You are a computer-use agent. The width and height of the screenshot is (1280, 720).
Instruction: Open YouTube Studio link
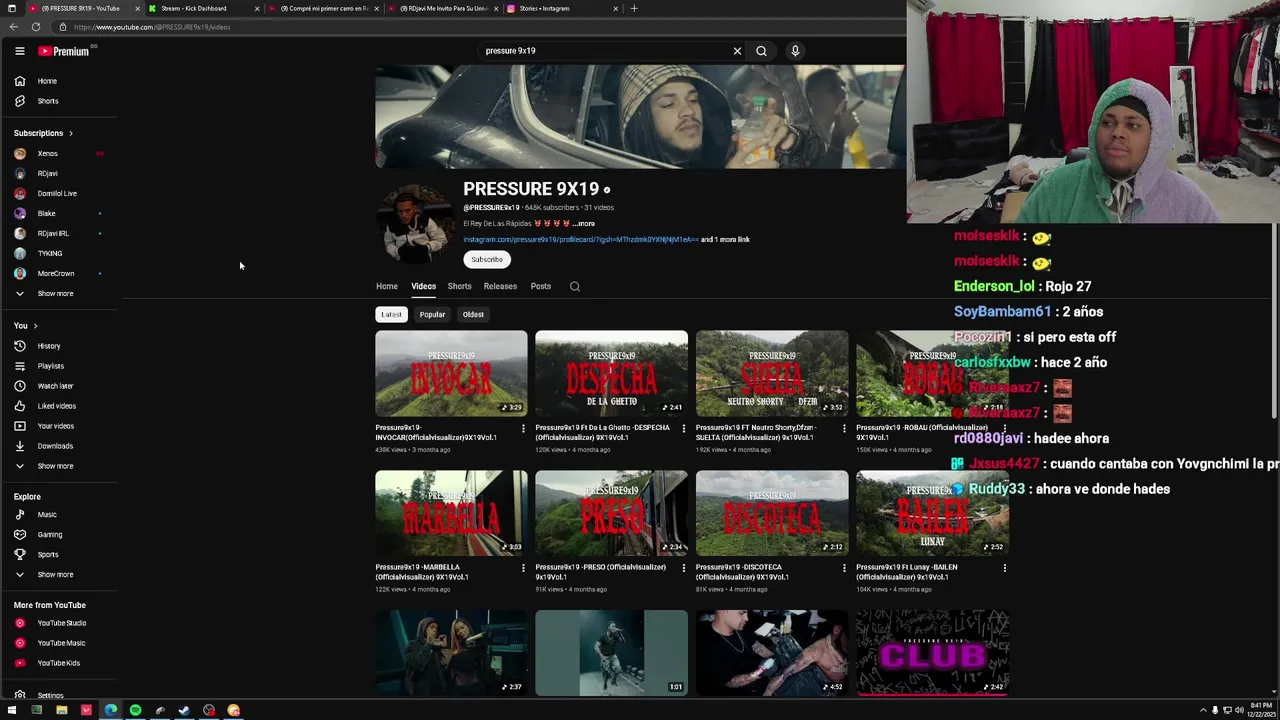pyautogui.click(x=60, y=623)
